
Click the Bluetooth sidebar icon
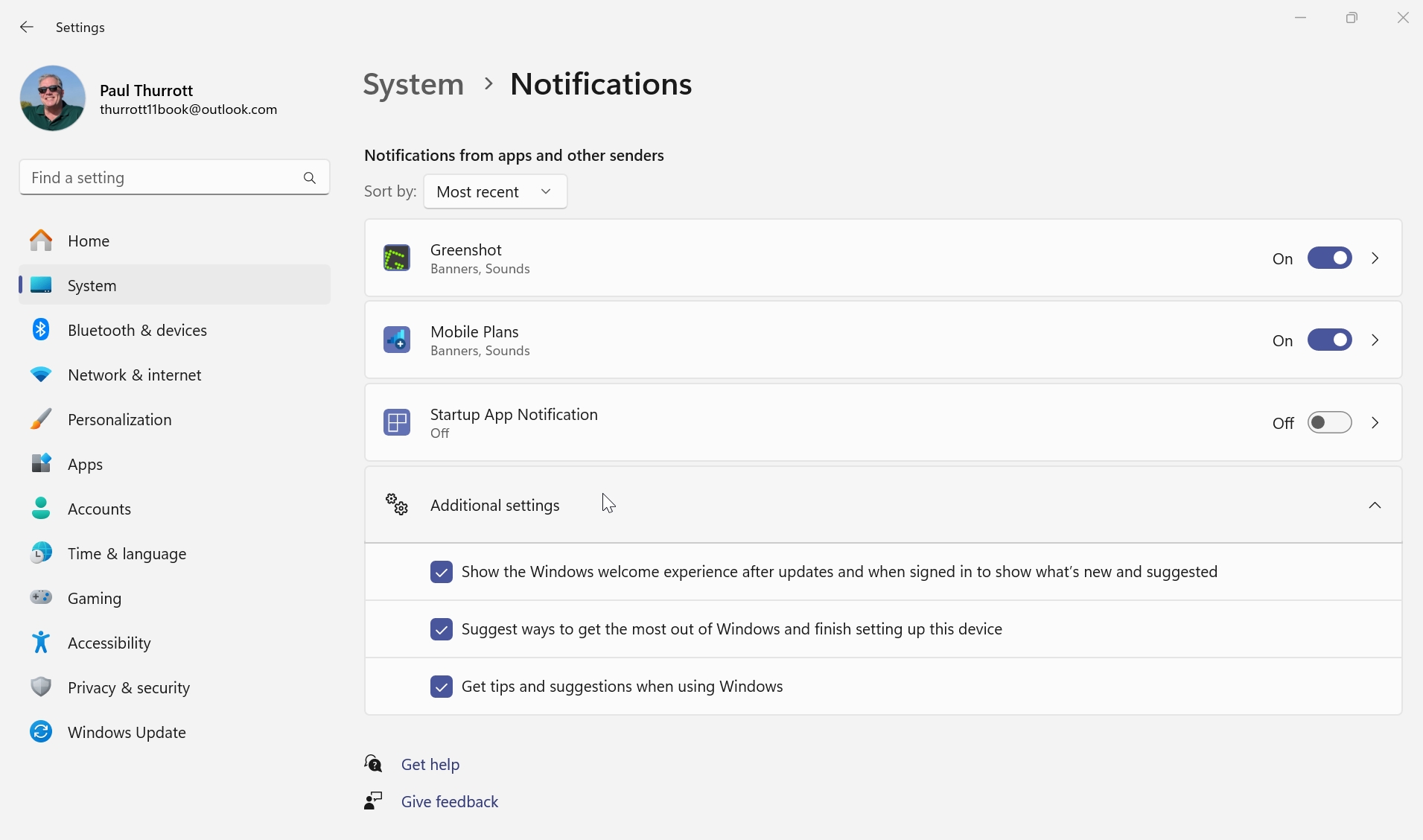[x=41, y=330]
